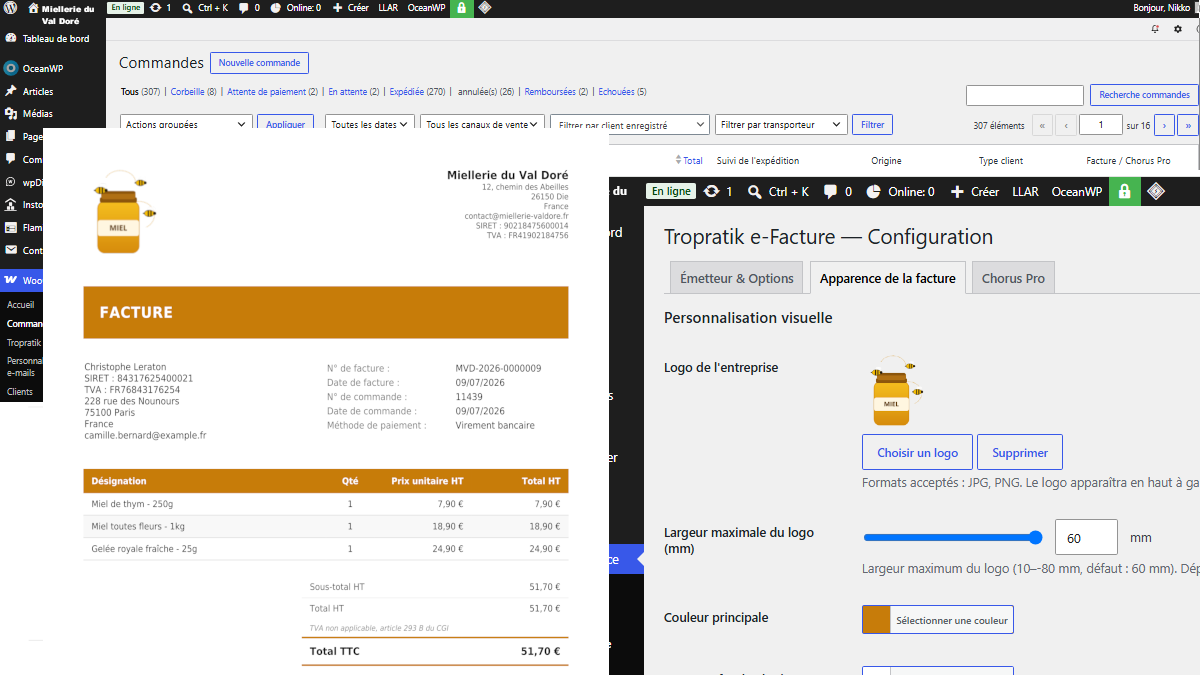
Task: Open the notification bell in Commandes window
Action: click(1155, 29)
